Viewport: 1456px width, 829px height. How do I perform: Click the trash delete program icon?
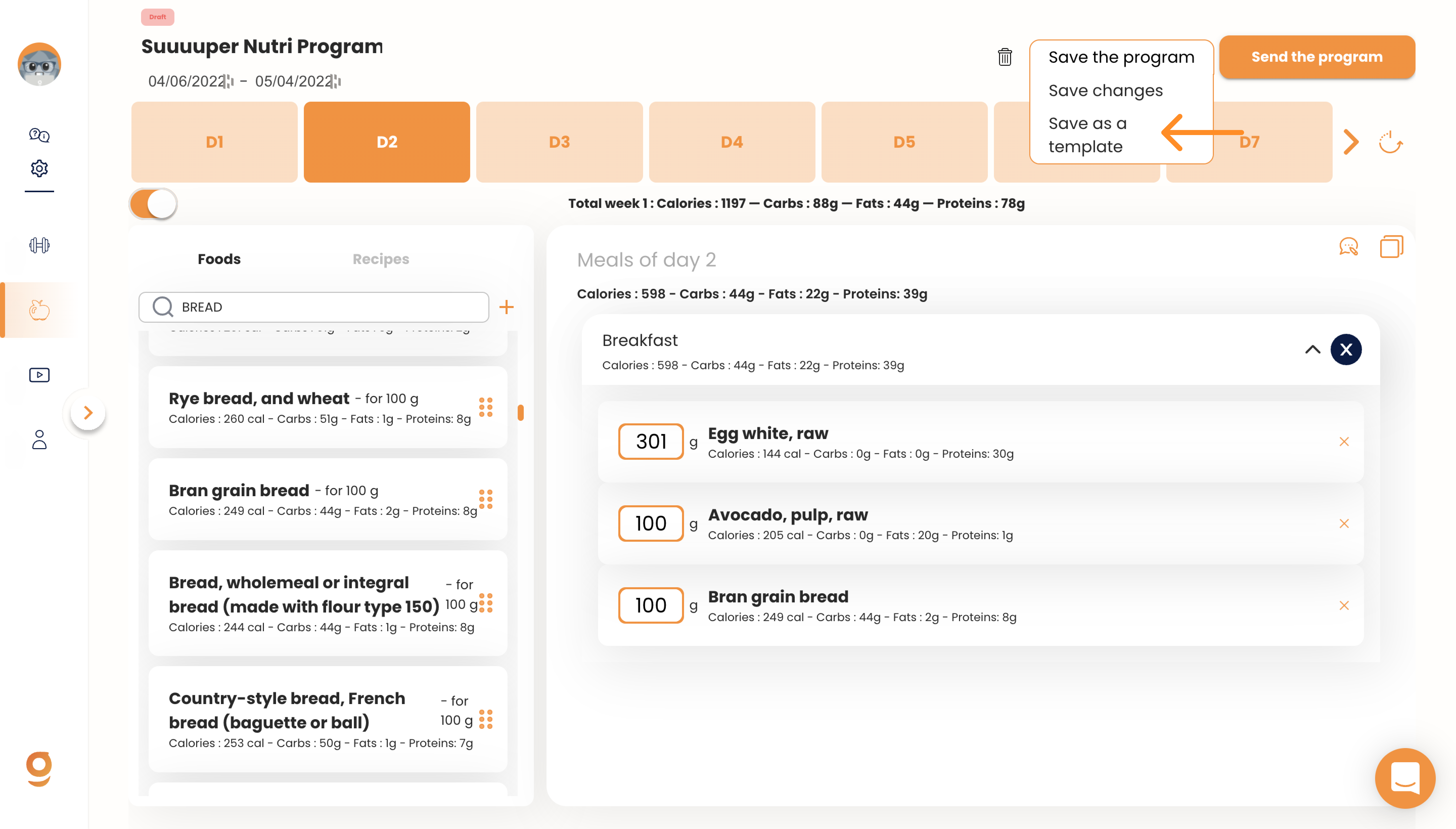coord(1005,57)
